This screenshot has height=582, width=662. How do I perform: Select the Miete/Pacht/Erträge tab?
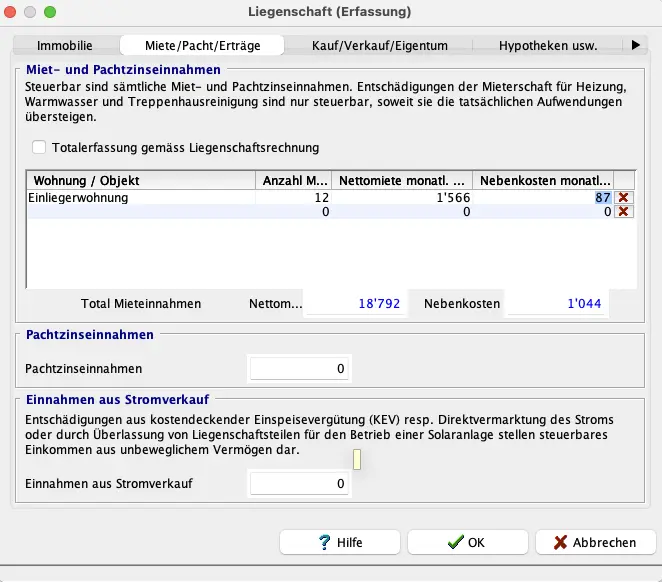tap(201, 45)
